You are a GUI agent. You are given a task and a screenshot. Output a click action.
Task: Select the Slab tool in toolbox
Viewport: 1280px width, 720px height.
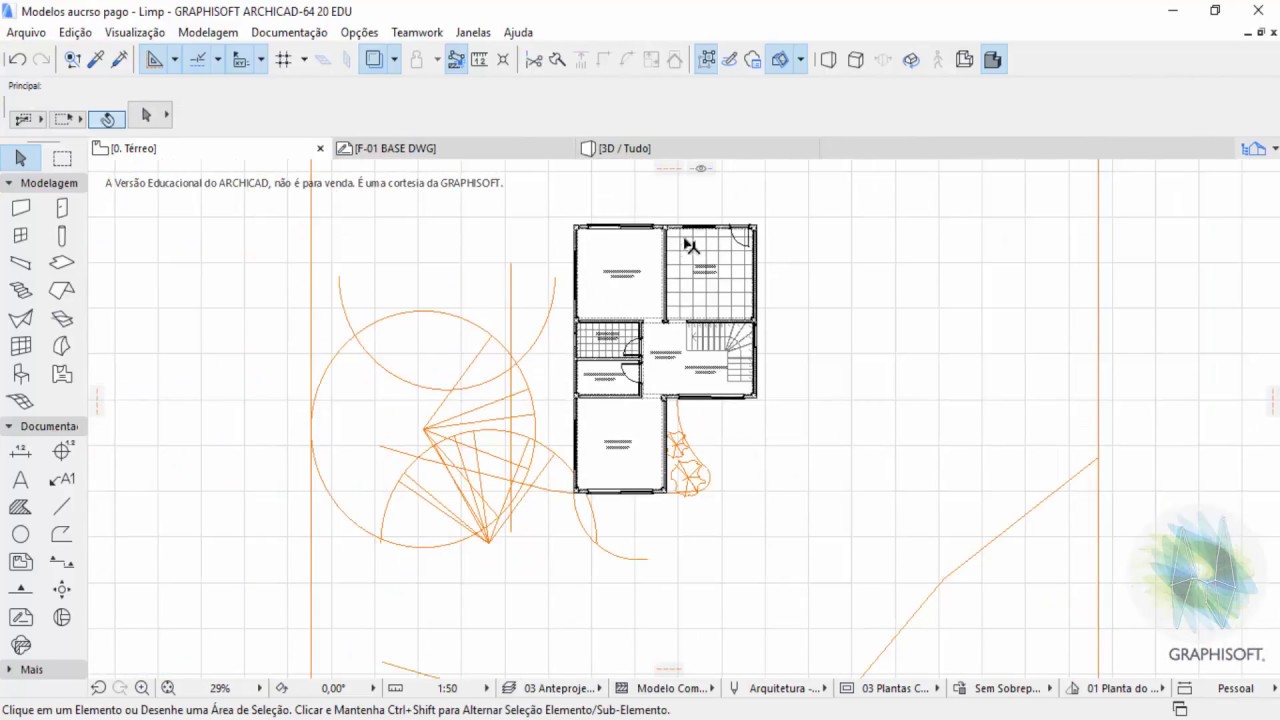(62, 263)
